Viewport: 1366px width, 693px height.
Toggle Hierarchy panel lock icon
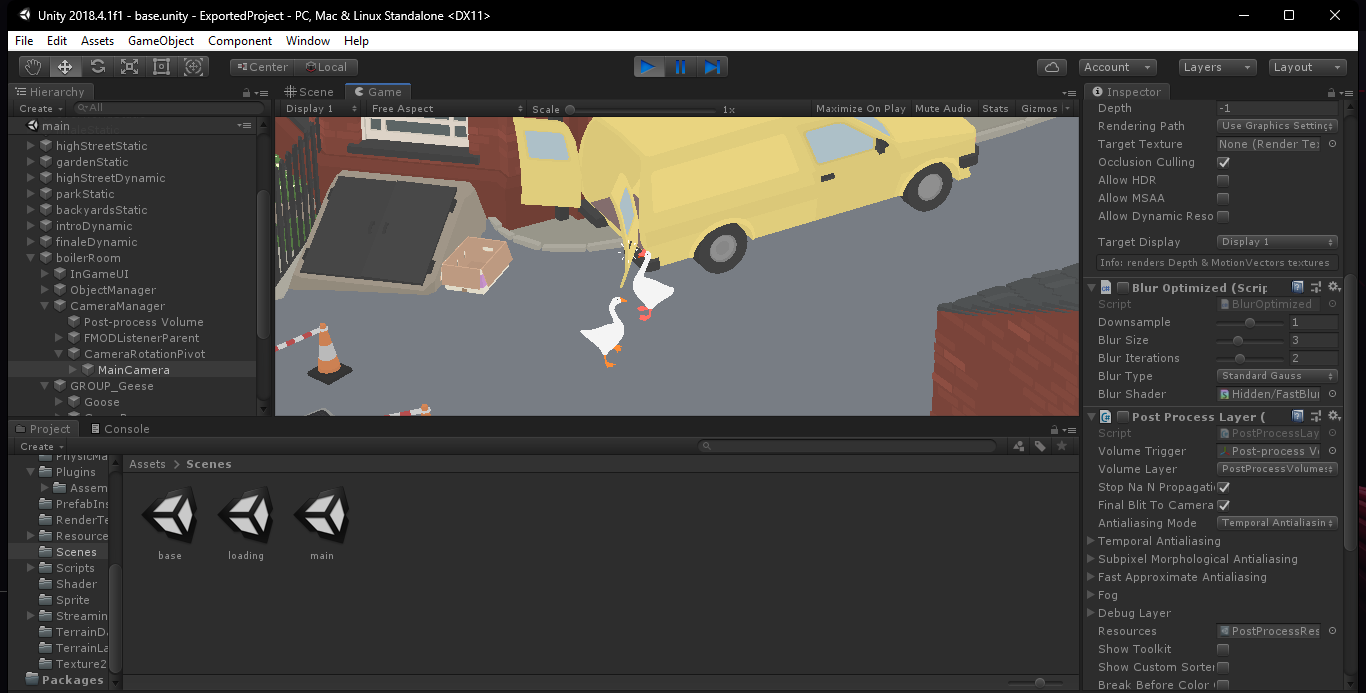coord(246,93)
